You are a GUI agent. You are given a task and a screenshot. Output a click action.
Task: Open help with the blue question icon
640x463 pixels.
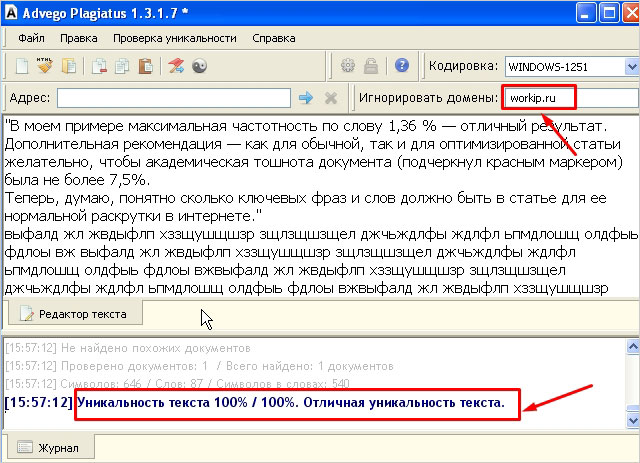coord(402,65)
